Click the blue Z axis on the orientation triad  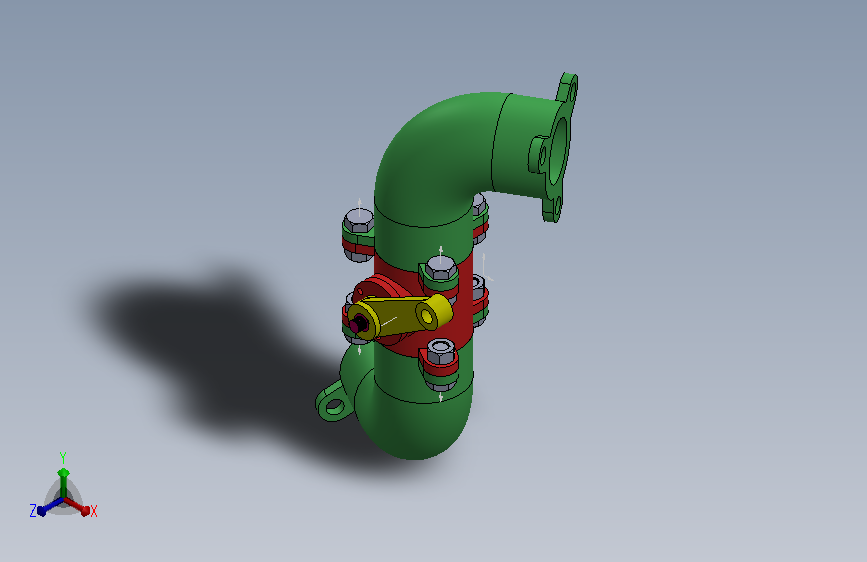click(x=49, y=507)
